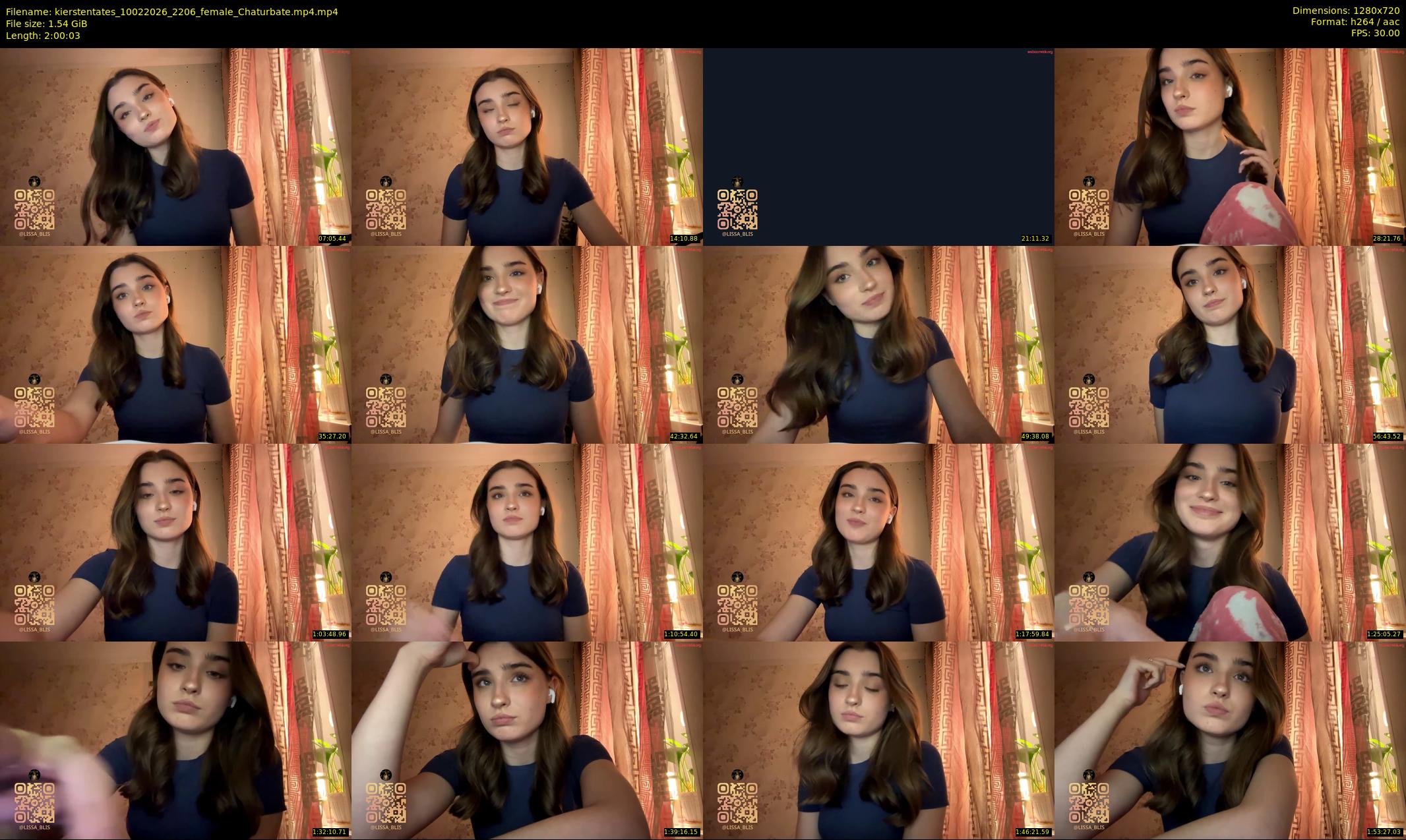Open the thumbnail at 49:38.08
This screenshot has height=840, width=1406.
click(878, 344)
